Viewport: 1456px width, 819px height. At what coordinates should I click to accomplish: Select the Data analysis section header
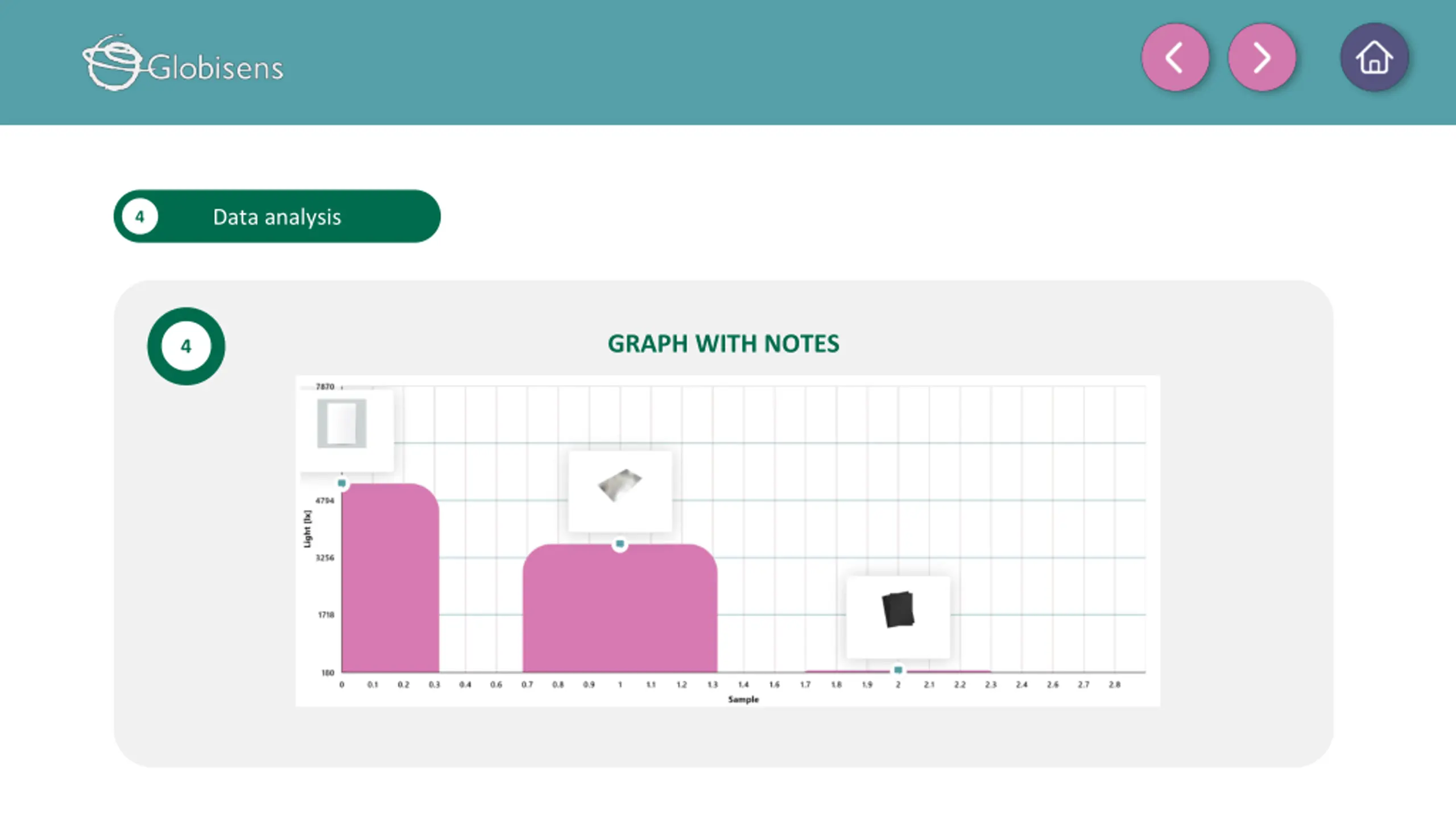pos(277,216)
